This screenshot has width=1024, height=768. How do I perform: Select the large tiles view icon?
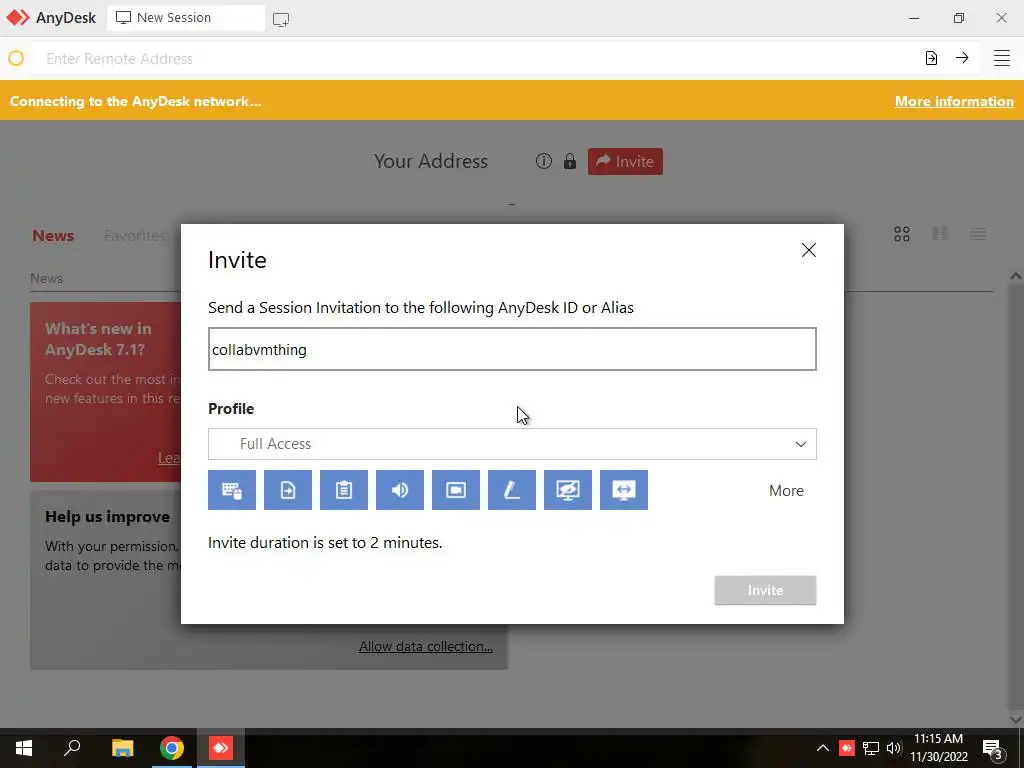pos(902,234)
